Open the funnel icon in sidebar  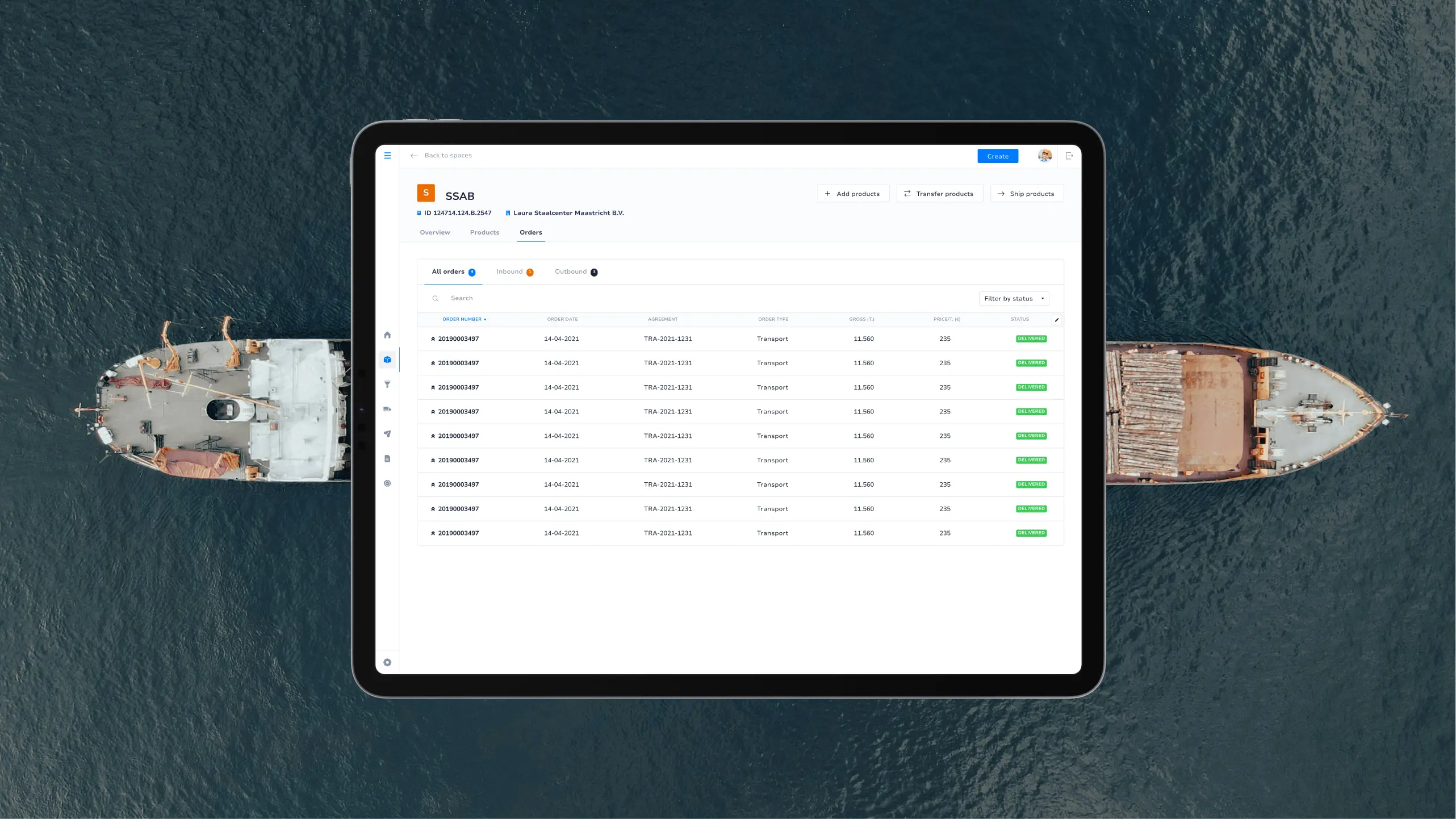387,385
